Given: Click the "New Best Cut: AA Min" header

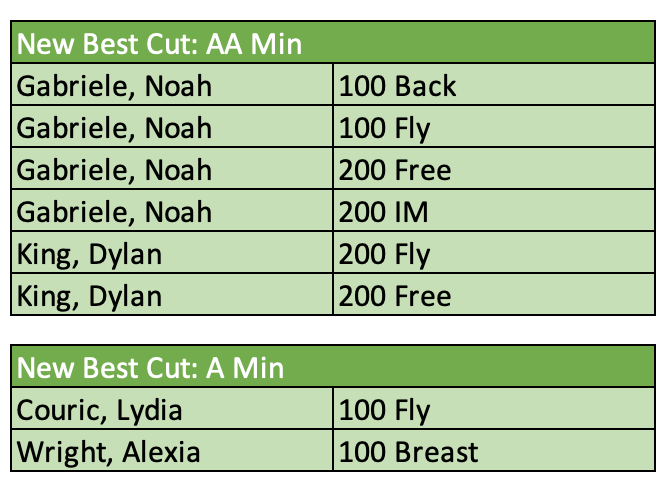Looking at the screenshot, I should tap(160, 44).
